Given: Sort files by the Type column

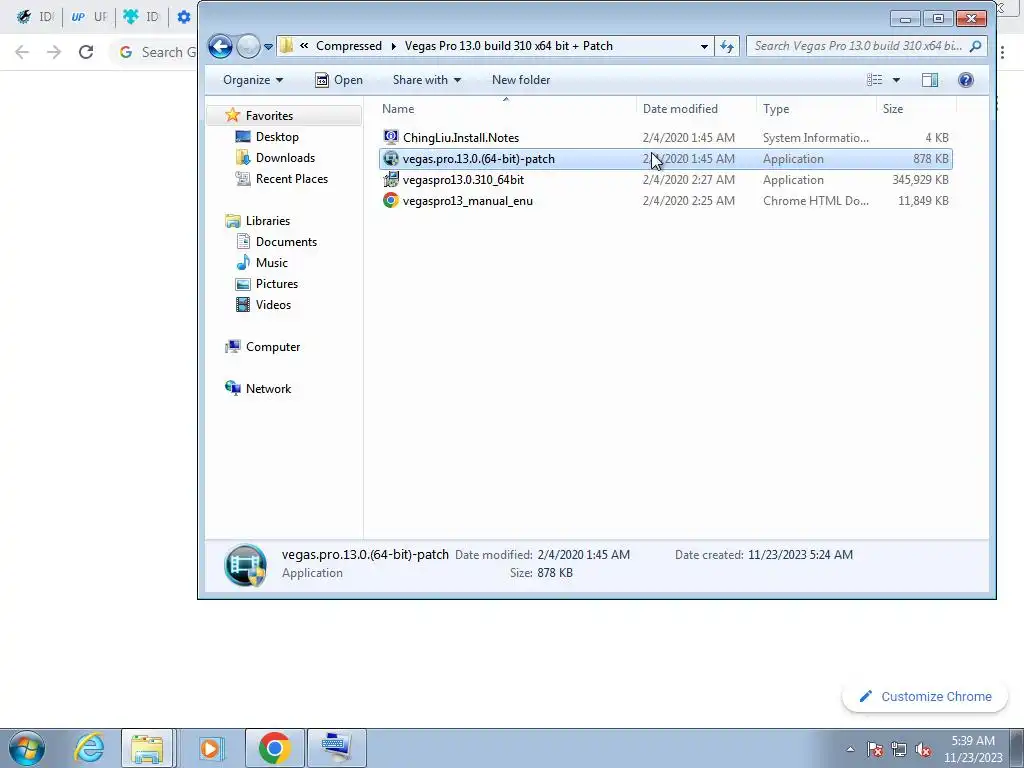Looking at the screenshot, I should 816,108.
